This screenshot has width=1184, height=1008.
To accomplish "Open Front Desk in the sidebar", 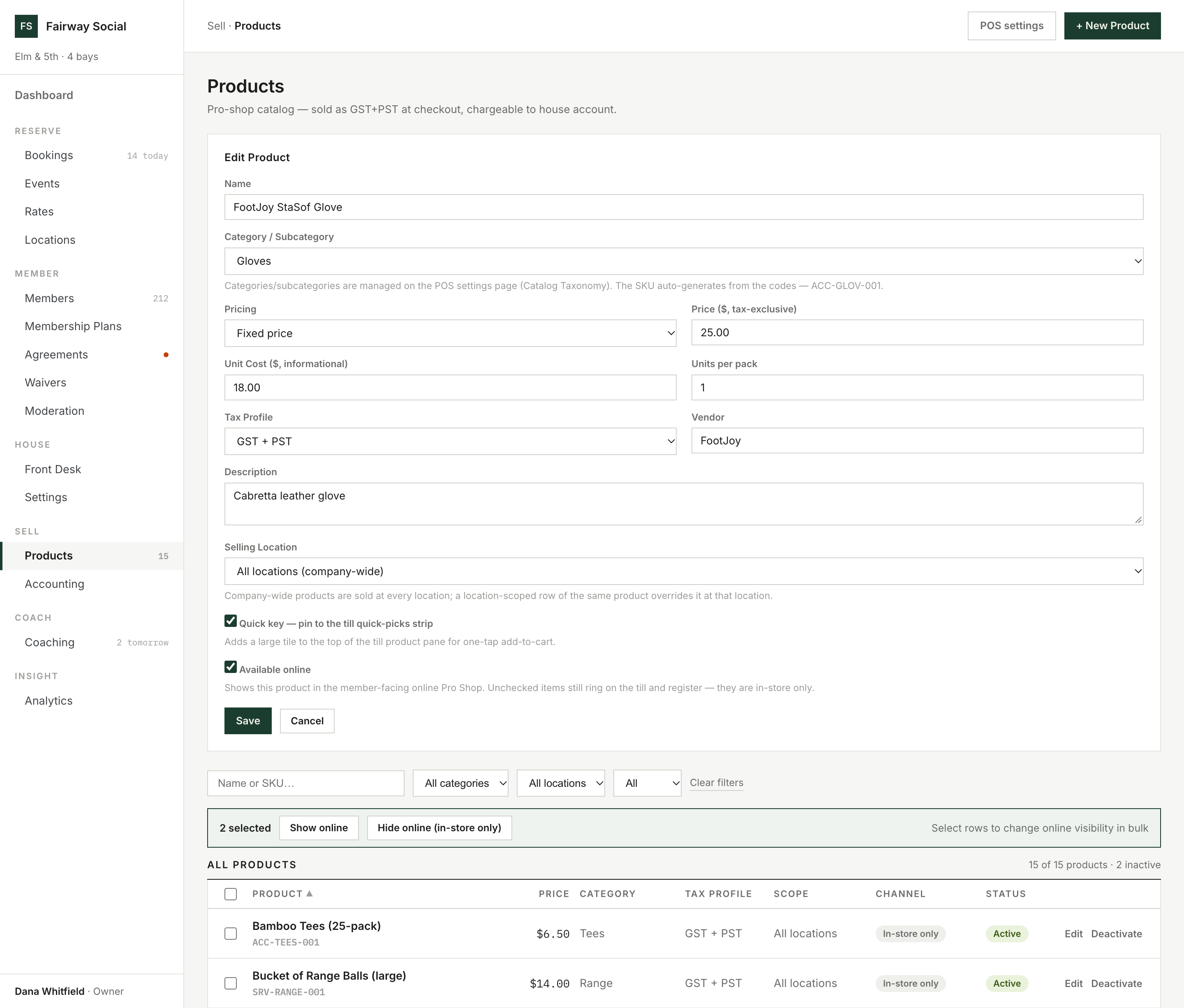I will [91, 469].
